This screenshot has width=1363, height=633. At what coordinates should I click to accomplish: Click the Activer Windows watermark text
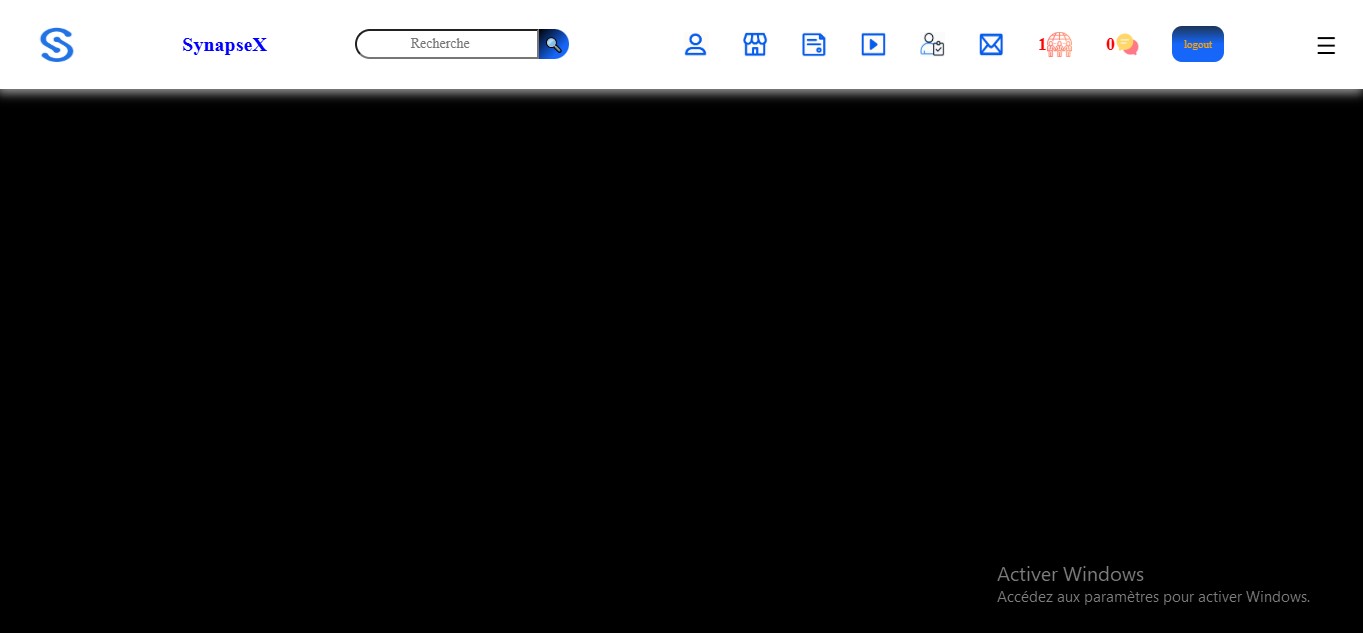pos(1070,574)
